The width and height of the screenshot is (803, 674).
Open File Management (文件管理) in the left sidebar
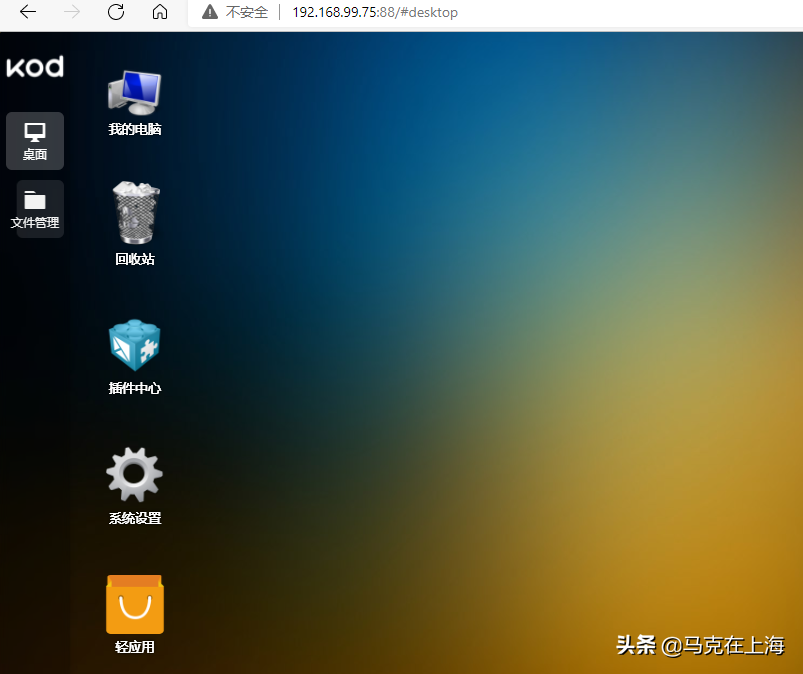click(35, 209)
